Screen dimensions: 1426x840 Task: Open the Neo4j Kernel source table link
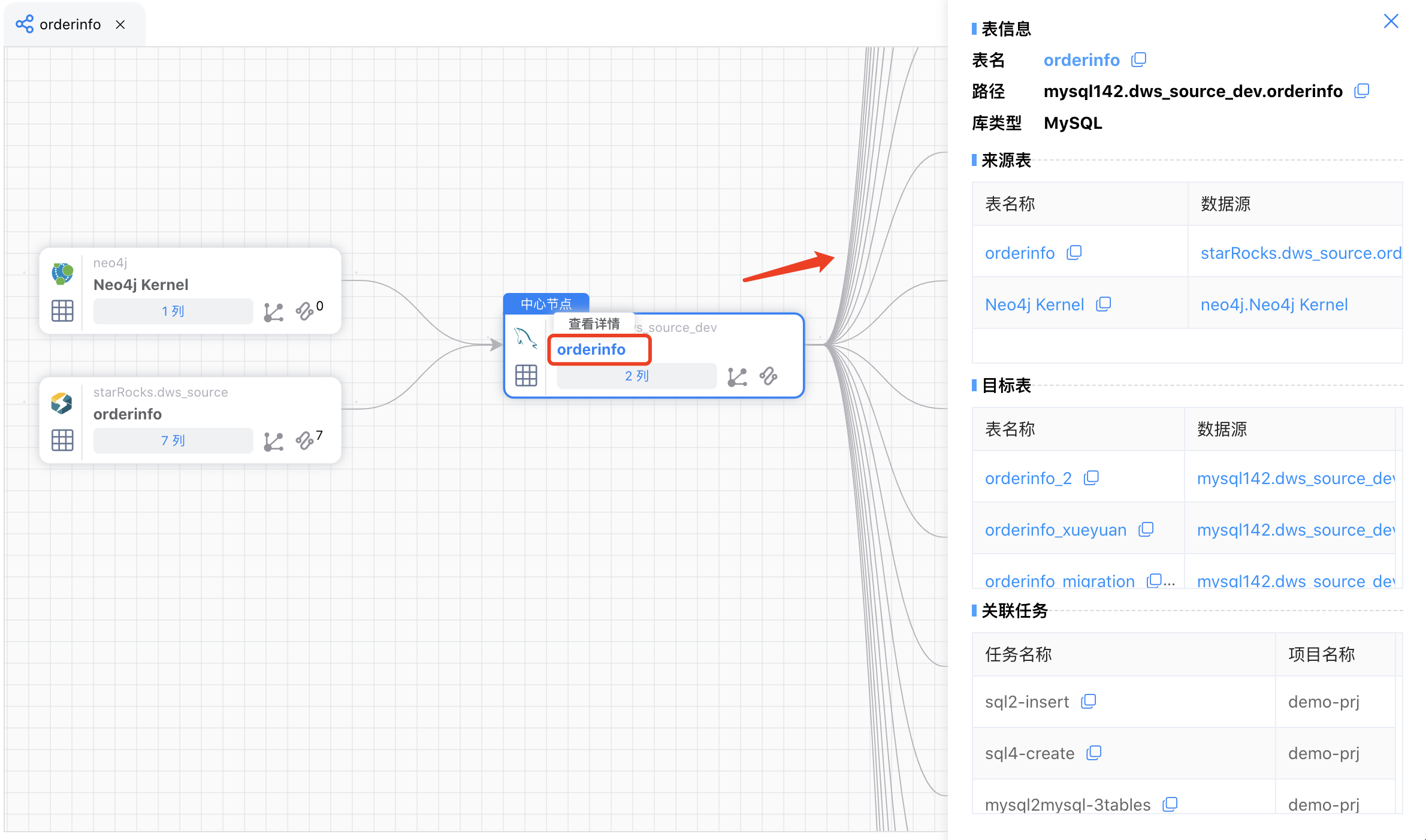[1034, 304]
